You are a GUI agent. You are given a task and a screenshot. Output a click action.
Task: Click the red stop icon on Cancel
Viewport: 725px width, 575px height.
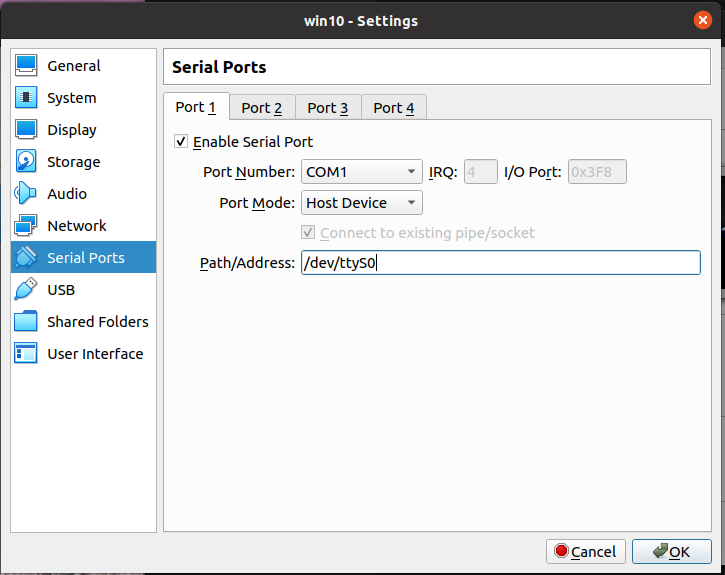tap(561, 551)
